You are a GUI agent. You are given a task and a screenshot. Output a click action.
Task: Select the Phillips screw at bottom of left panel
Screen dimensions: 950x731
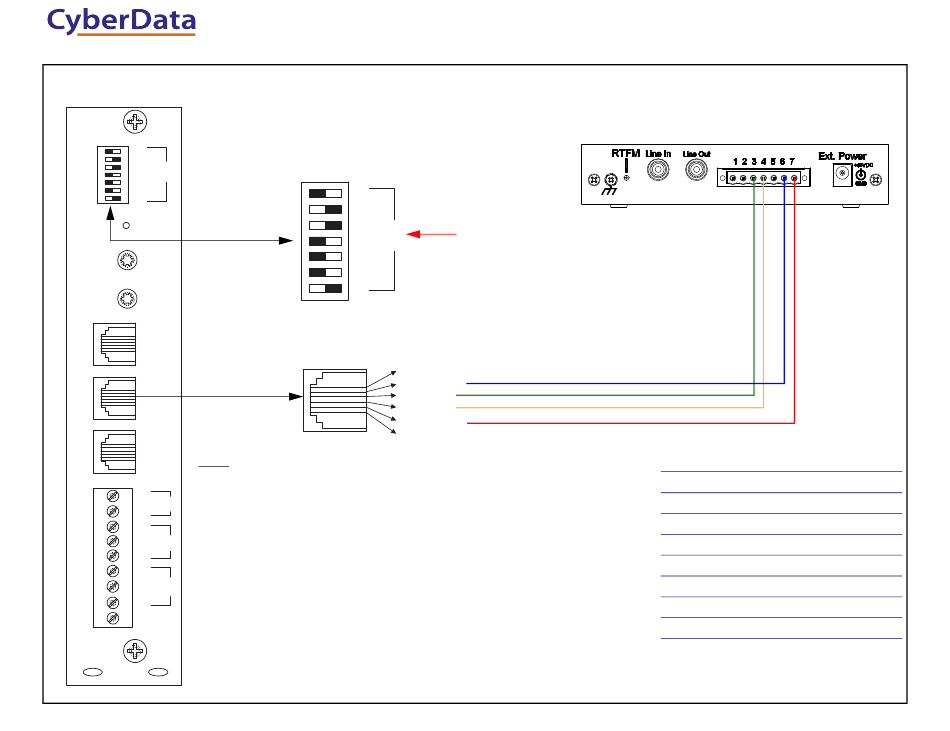(135, 651)
